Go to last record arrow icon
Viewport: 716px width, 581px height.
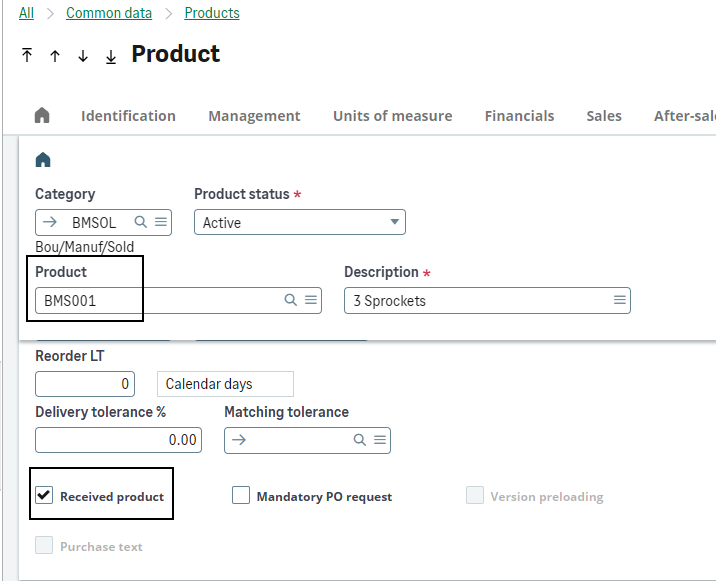pos(111,57)
